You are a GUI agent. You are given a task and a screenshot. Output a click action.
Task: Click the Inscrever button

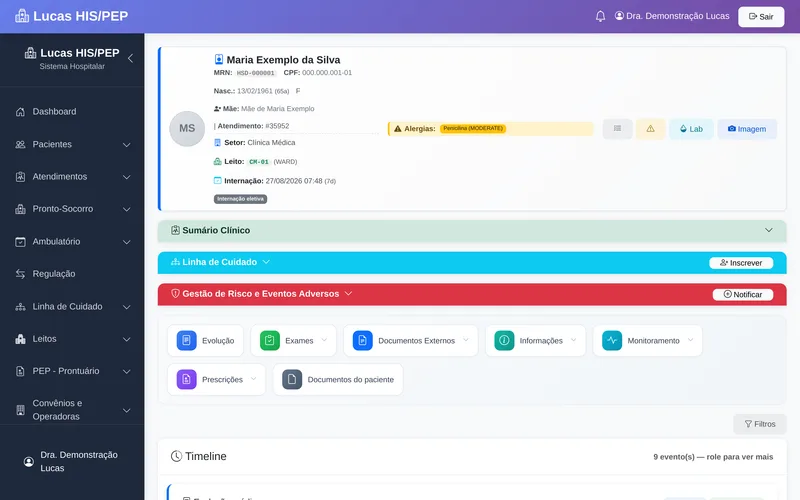[741, 263]
